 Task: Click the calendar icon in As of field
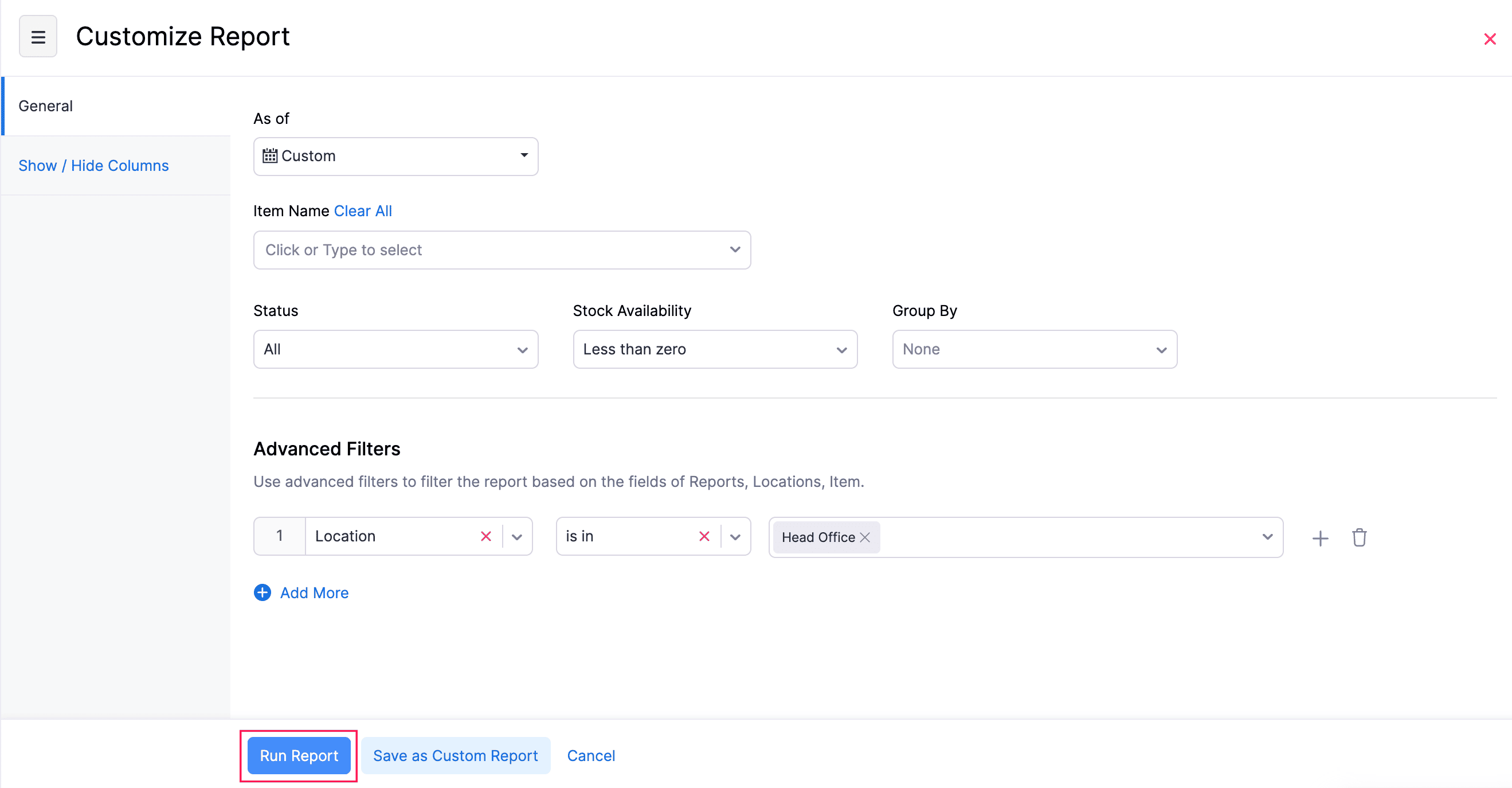(269, 155)
